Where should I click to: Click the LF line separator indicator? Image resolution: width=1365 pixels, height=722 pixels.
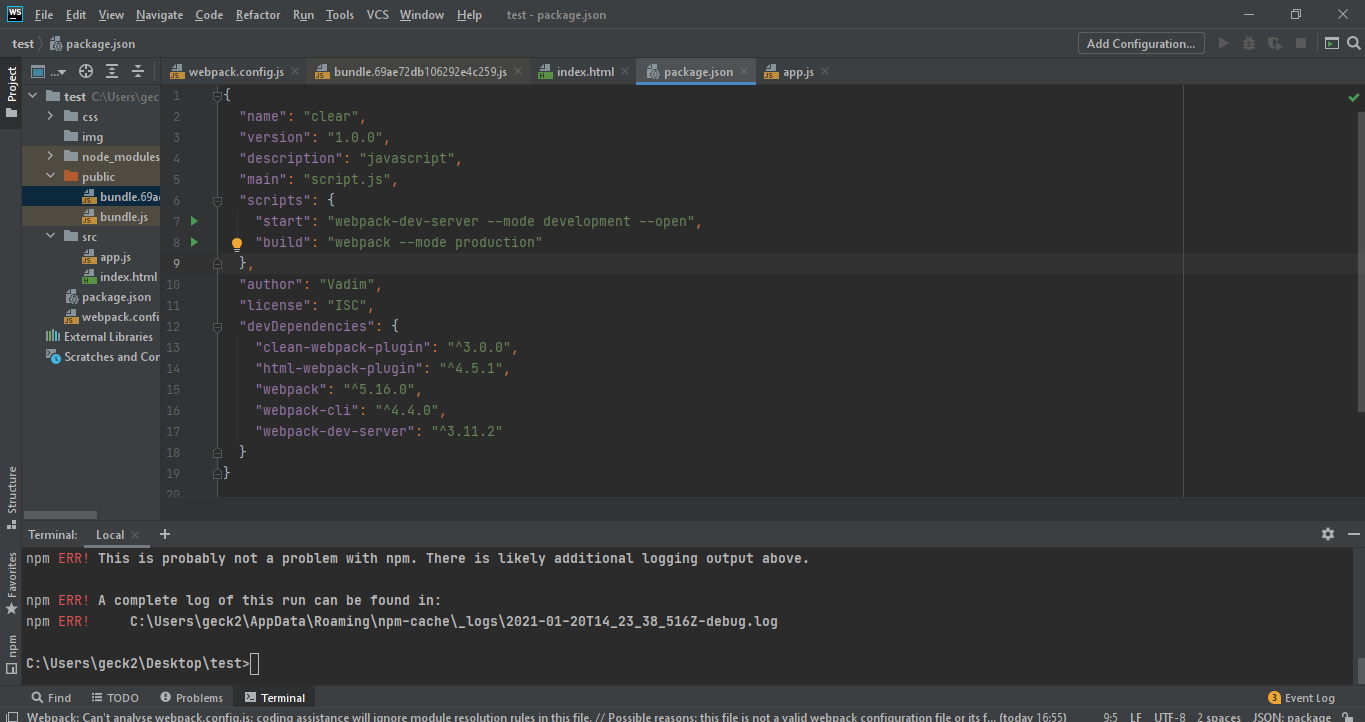pyautogui.click(x=1136, y=717)
